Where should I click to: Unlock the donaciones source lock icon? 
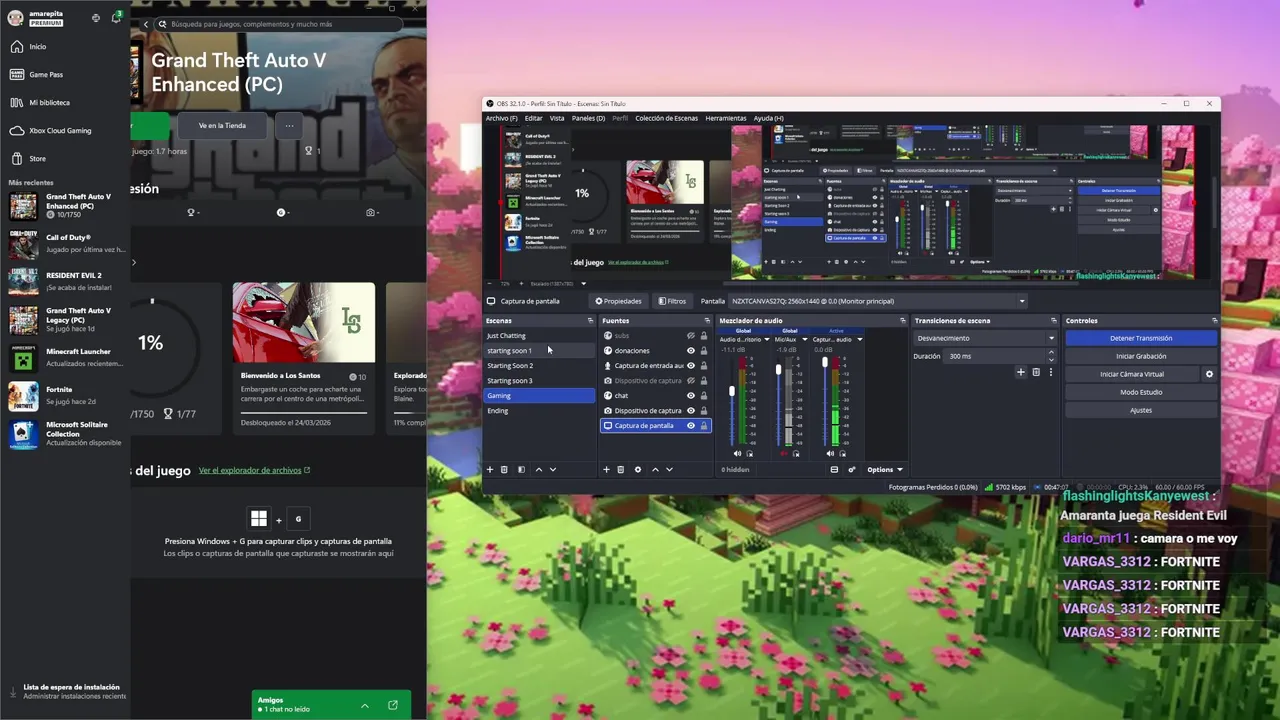tap(704, 351)
